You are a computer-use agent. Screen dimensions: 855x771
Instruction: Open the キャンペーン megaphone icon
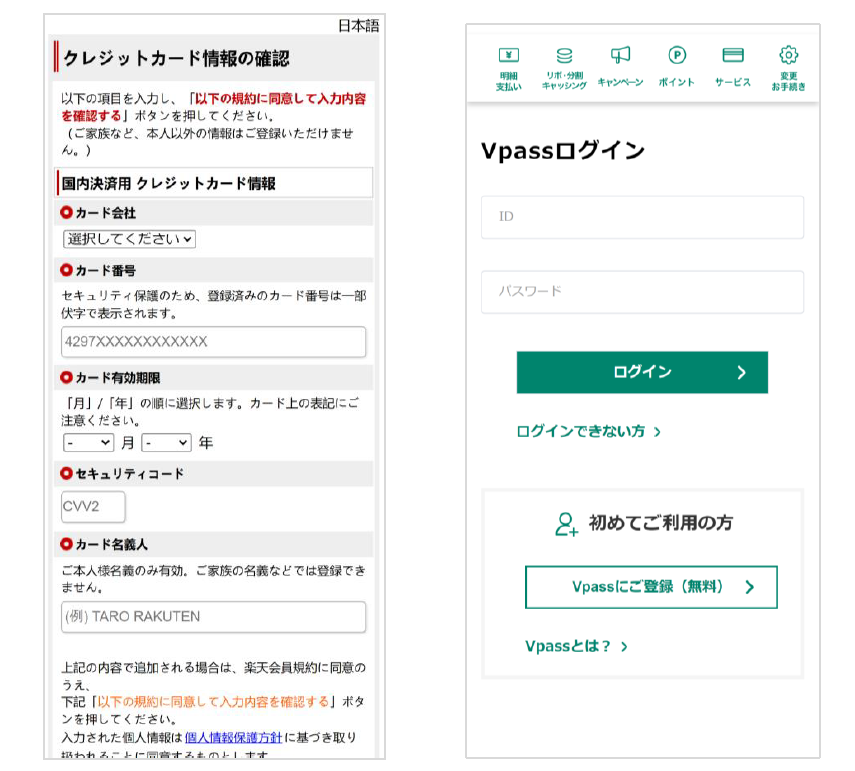pos(620,67)
